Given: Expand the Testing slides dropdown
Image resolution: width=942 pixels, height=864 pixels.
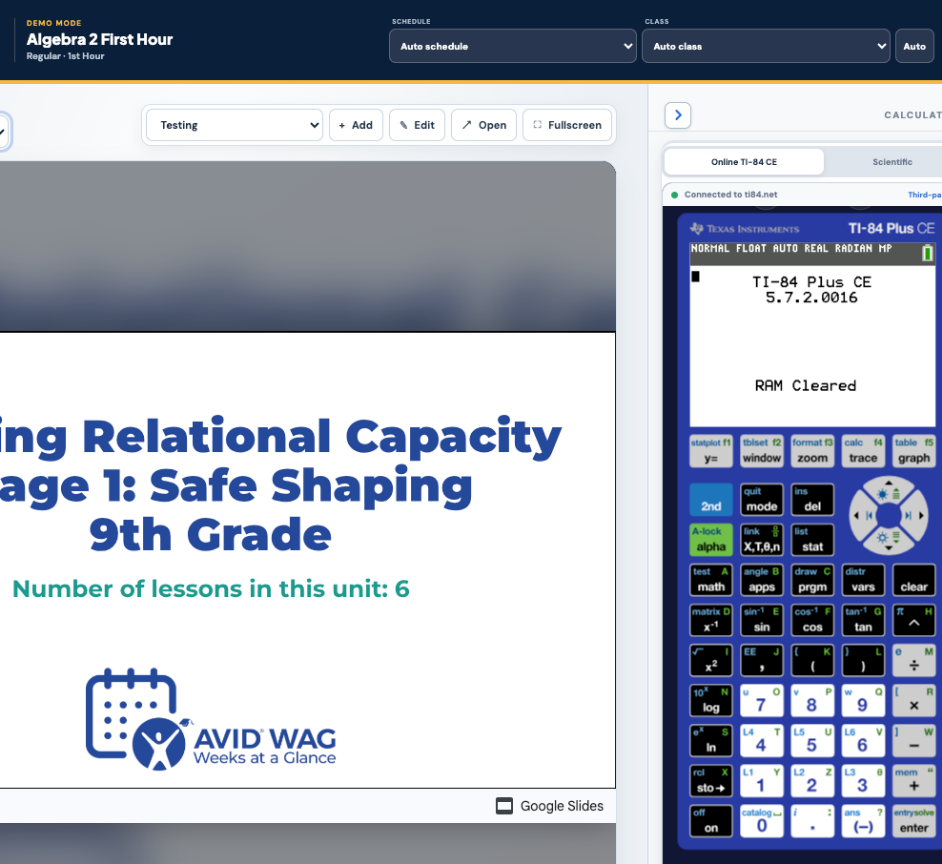Looking at the screenshot, I should [x=234, y=125].
